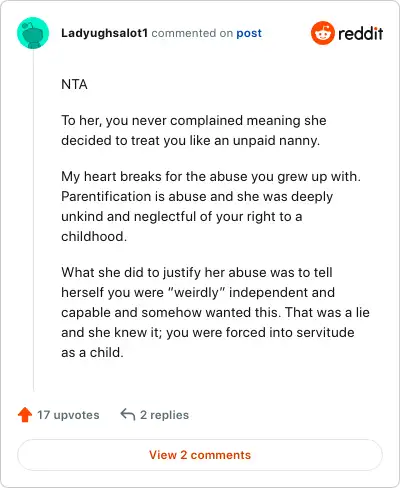
Task: Click the closing line "as a child."
Action: [x=92, y=352]
